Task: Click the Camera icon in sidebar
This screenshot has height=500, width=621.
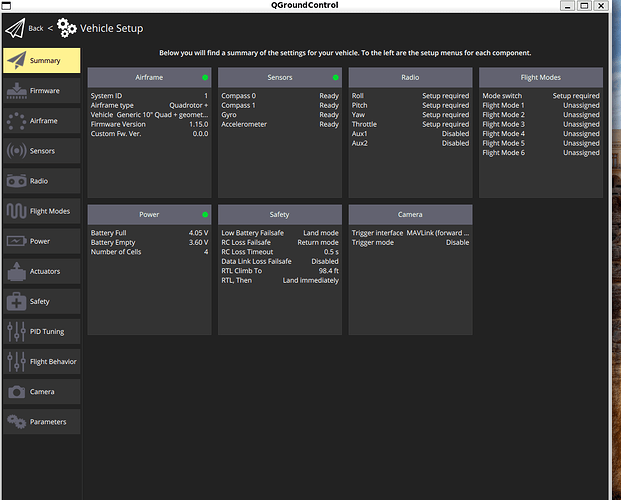Action: [x=17, y=392]
